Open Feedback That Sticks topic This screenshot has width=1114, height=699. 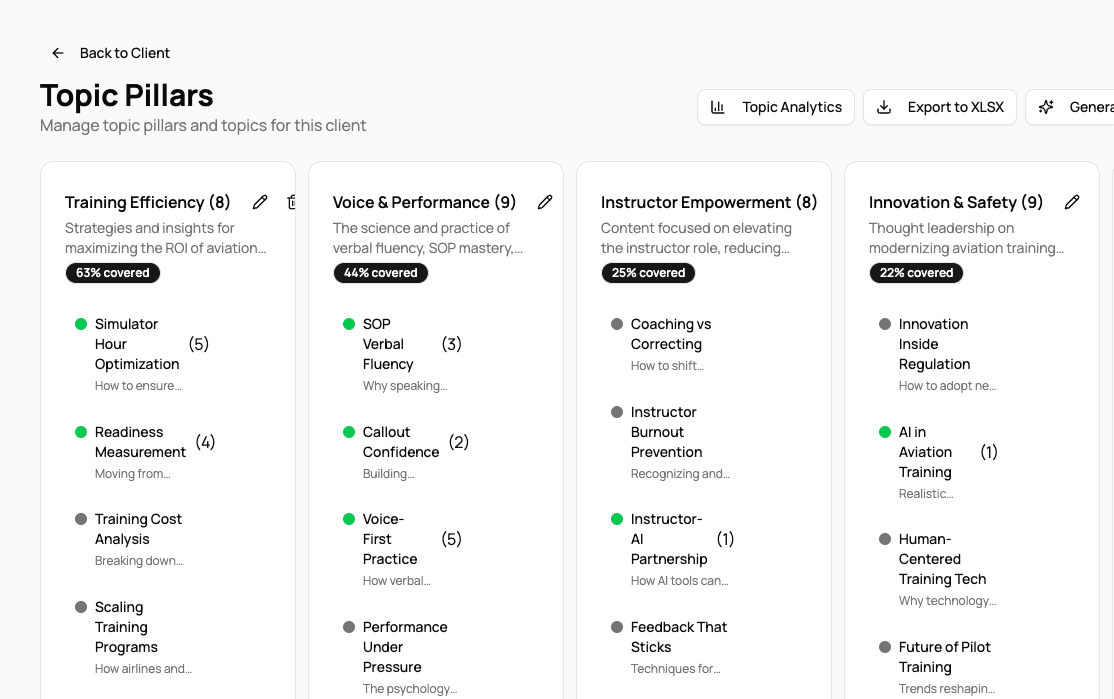(678, 637)
